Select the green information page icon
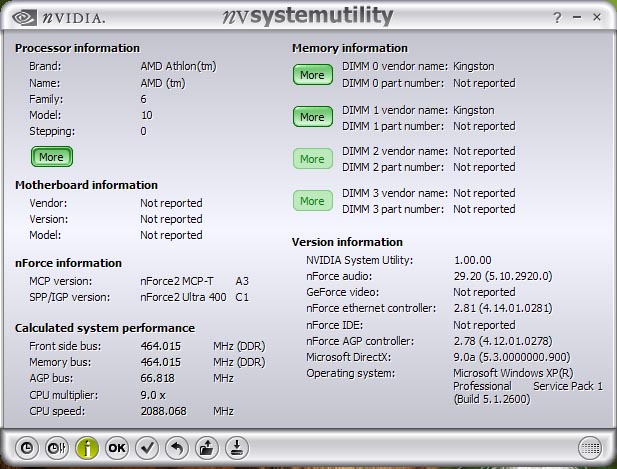Viewport: 617px width, 469px height. click(x=87, y=448)
